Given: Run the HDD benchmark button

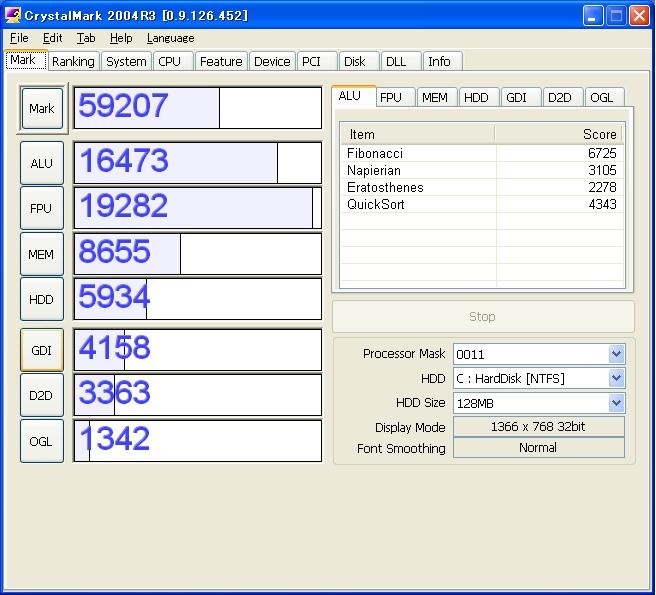Looking at the screenshot, I should click(x=42, y=299).
